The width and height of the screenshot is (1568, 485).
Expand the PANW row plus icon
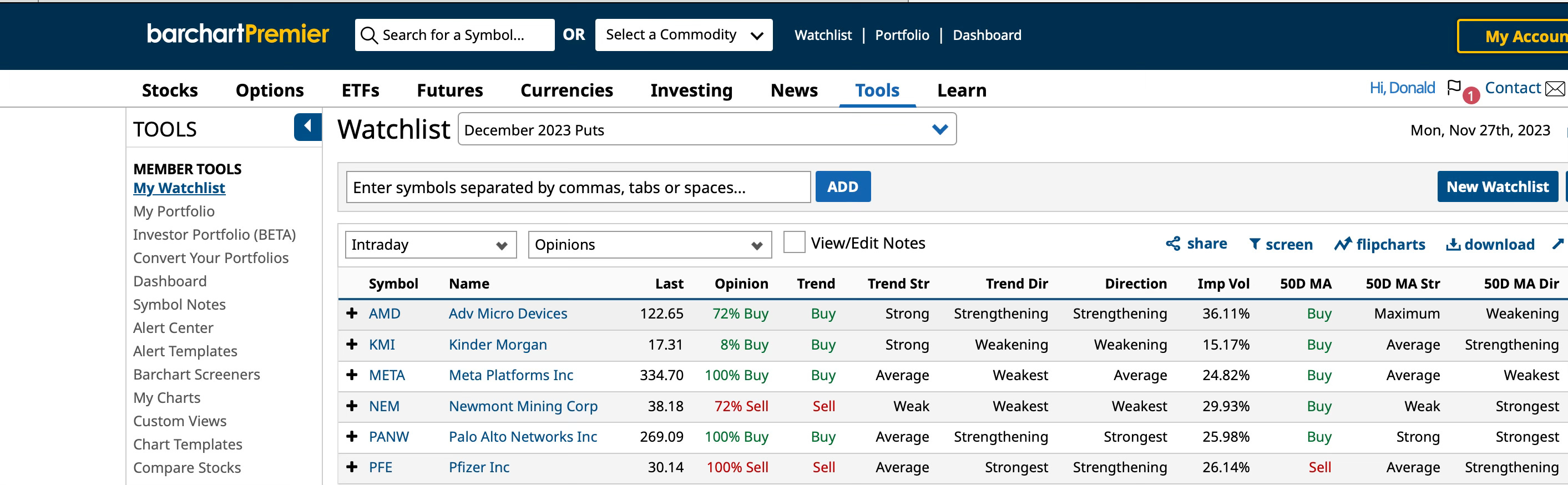coord(351,436)
